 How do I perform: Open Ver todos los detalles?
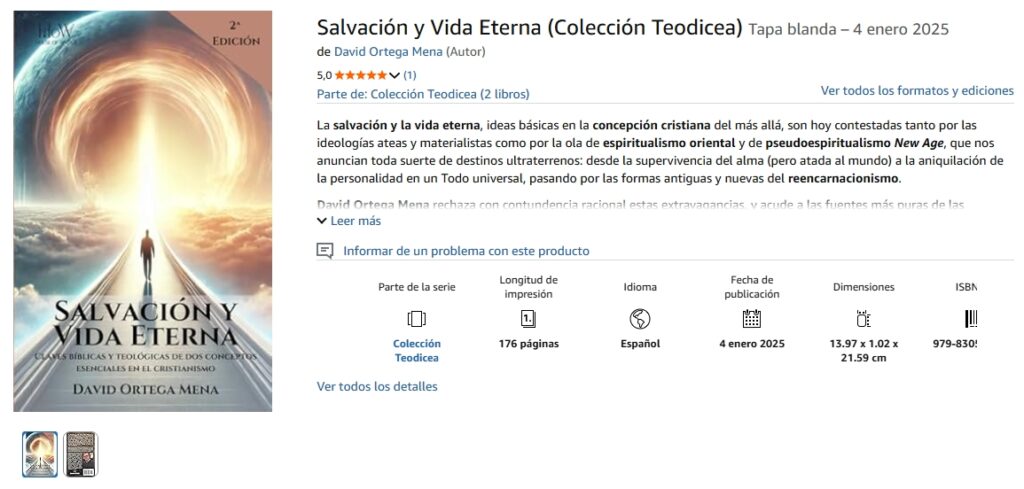[377, 386]
